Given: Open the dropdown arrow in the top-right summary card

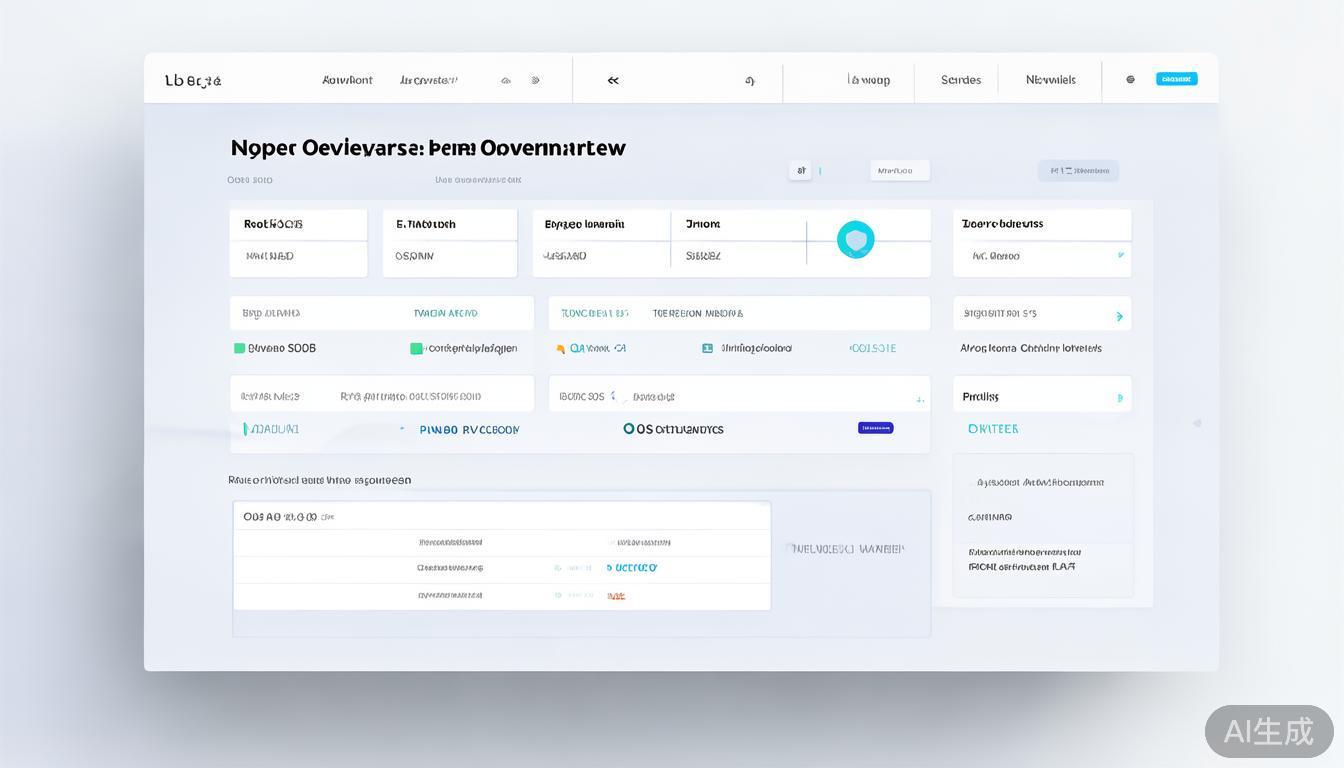Looking at the screenshot, I should pyautogui.click(x=1119, y=256).
